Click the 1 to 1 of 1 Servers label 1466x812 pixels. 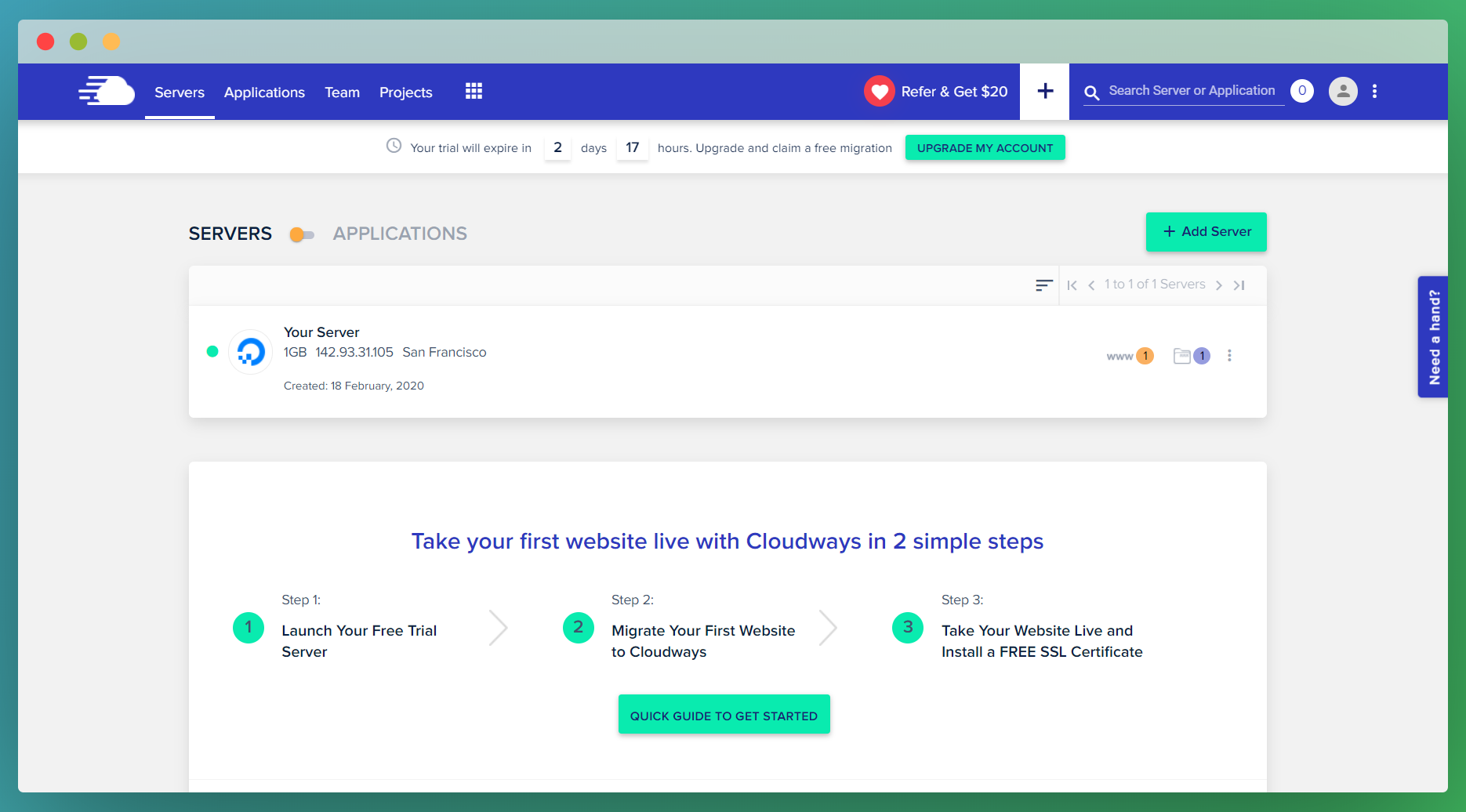tap(1155, 285)
